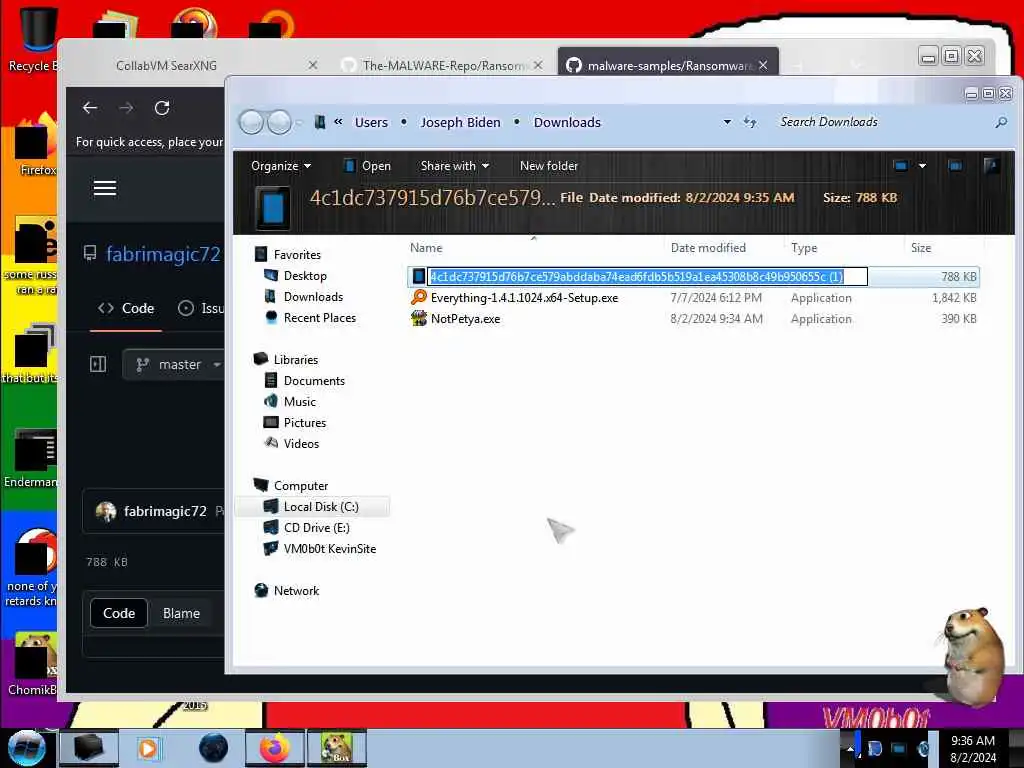Screen dimensions: 1024x768
Task: Open the Music library
Action: coord(300,402)
